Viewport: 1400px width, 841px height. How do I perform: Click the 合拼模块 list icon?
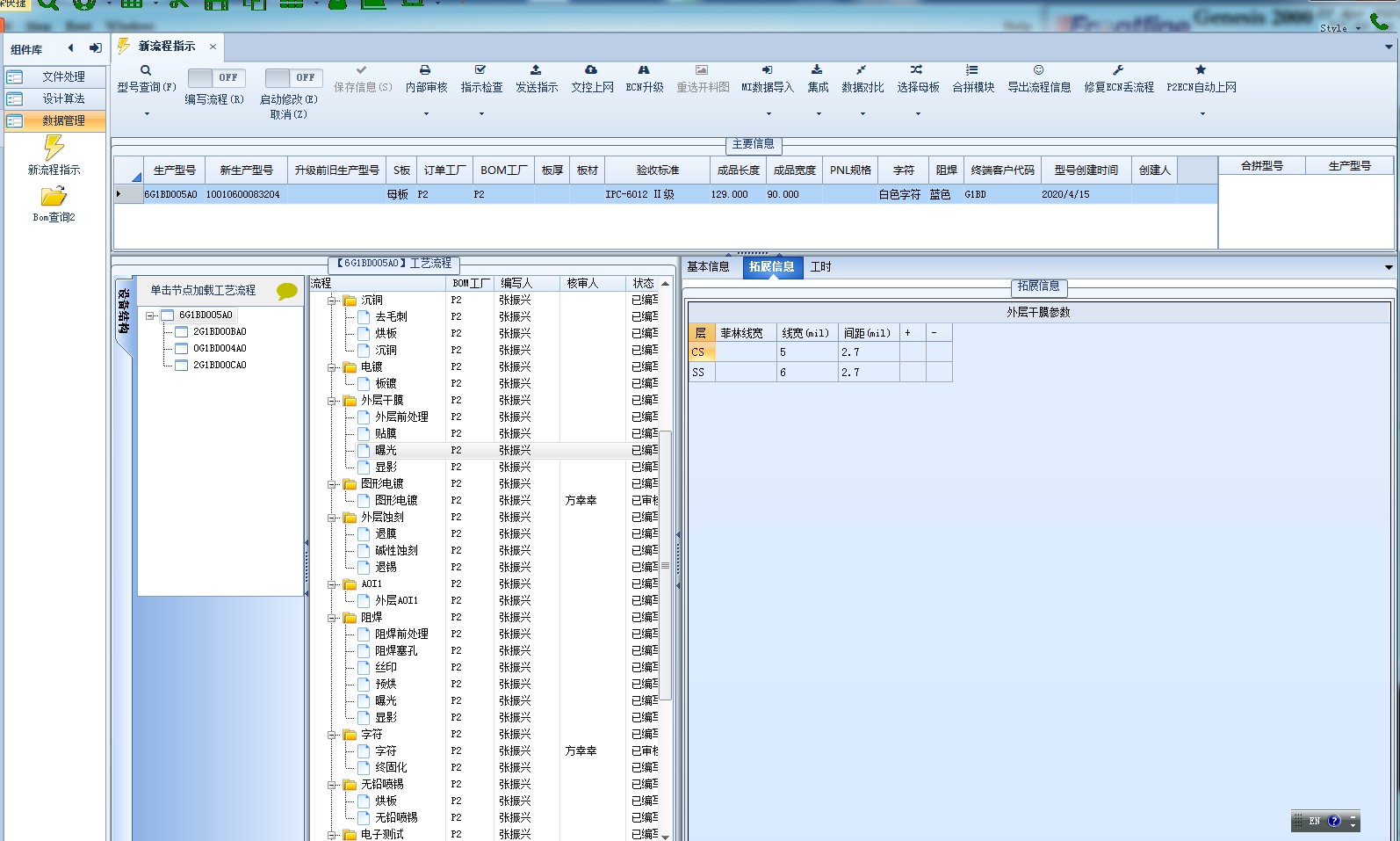tap(972, 69)
